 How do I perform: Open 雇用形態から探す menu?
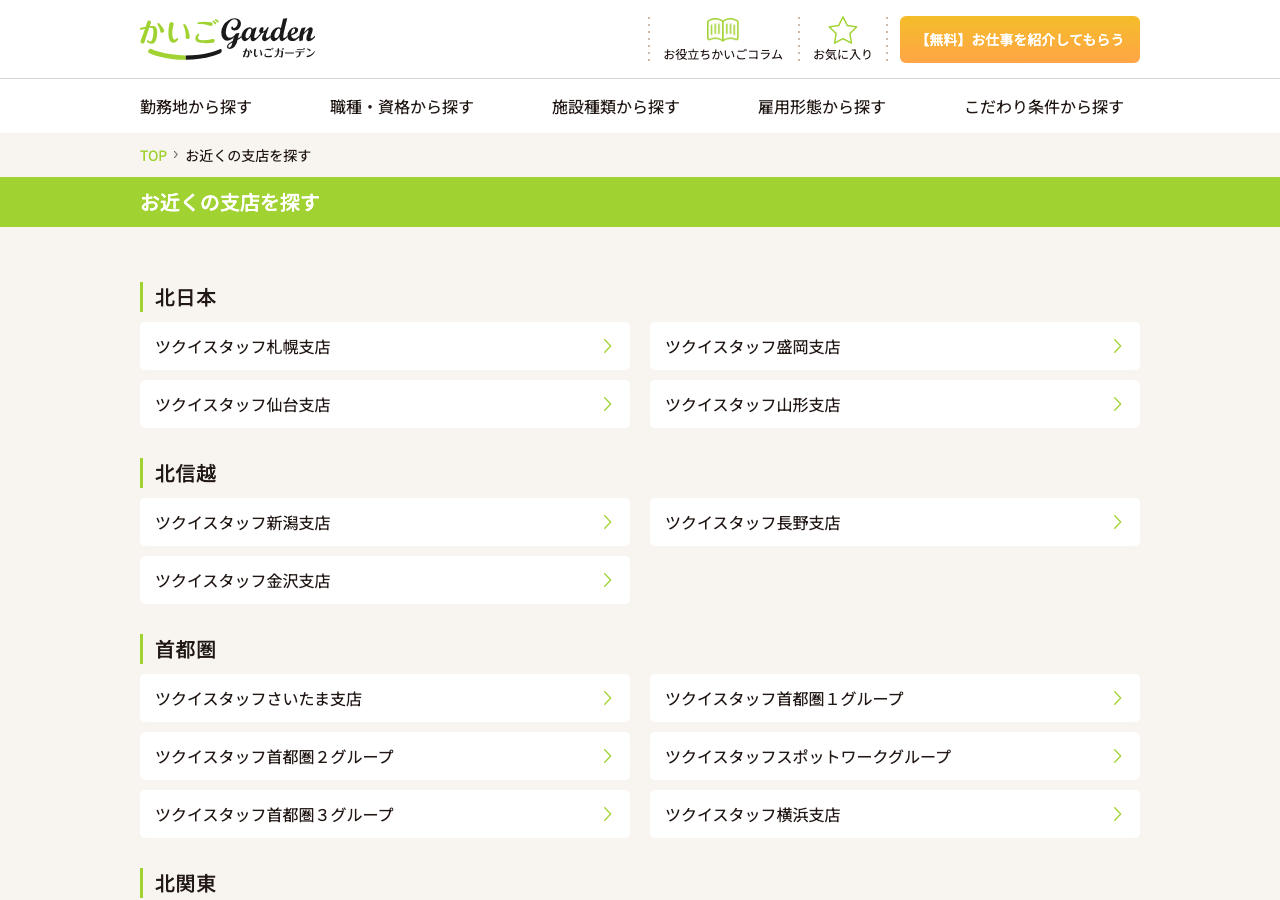point(822,106)
